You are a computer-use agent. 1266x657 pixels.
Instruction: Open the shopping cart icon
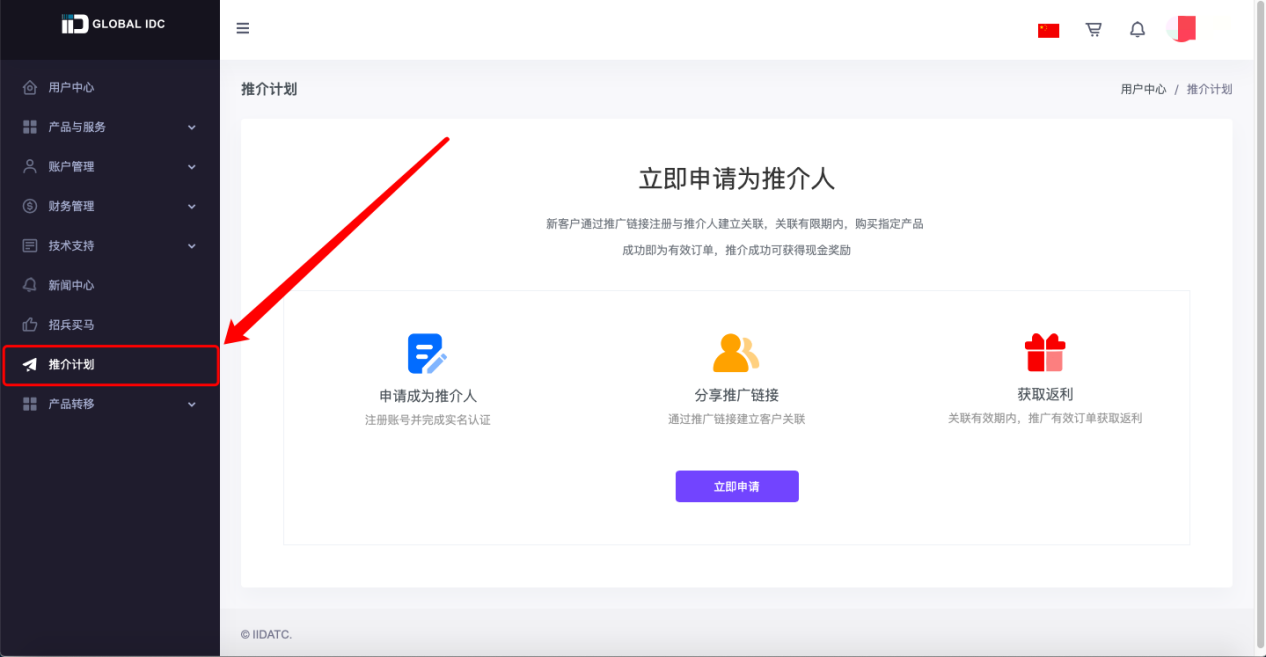coord(1093,29)
